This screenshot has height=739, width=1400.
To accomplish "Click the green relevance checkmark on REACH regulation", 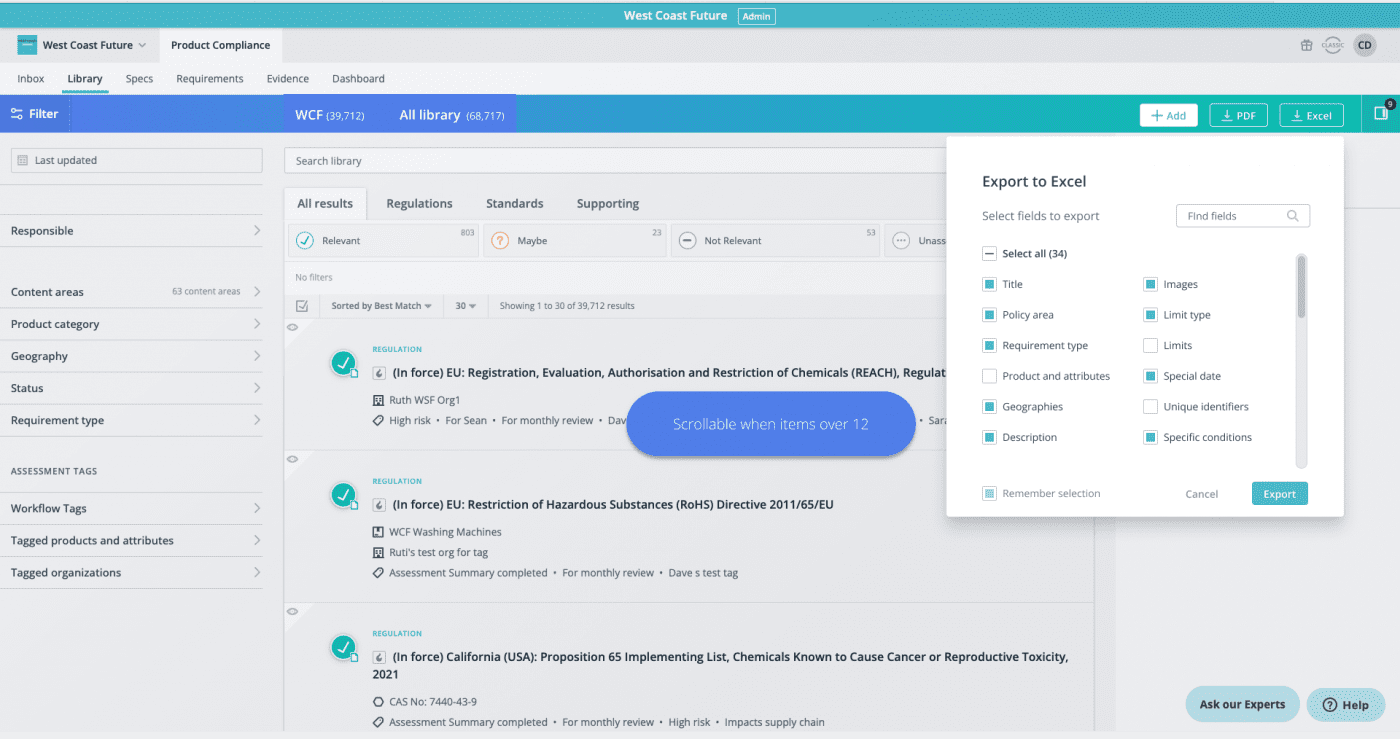I will point(344,362).
